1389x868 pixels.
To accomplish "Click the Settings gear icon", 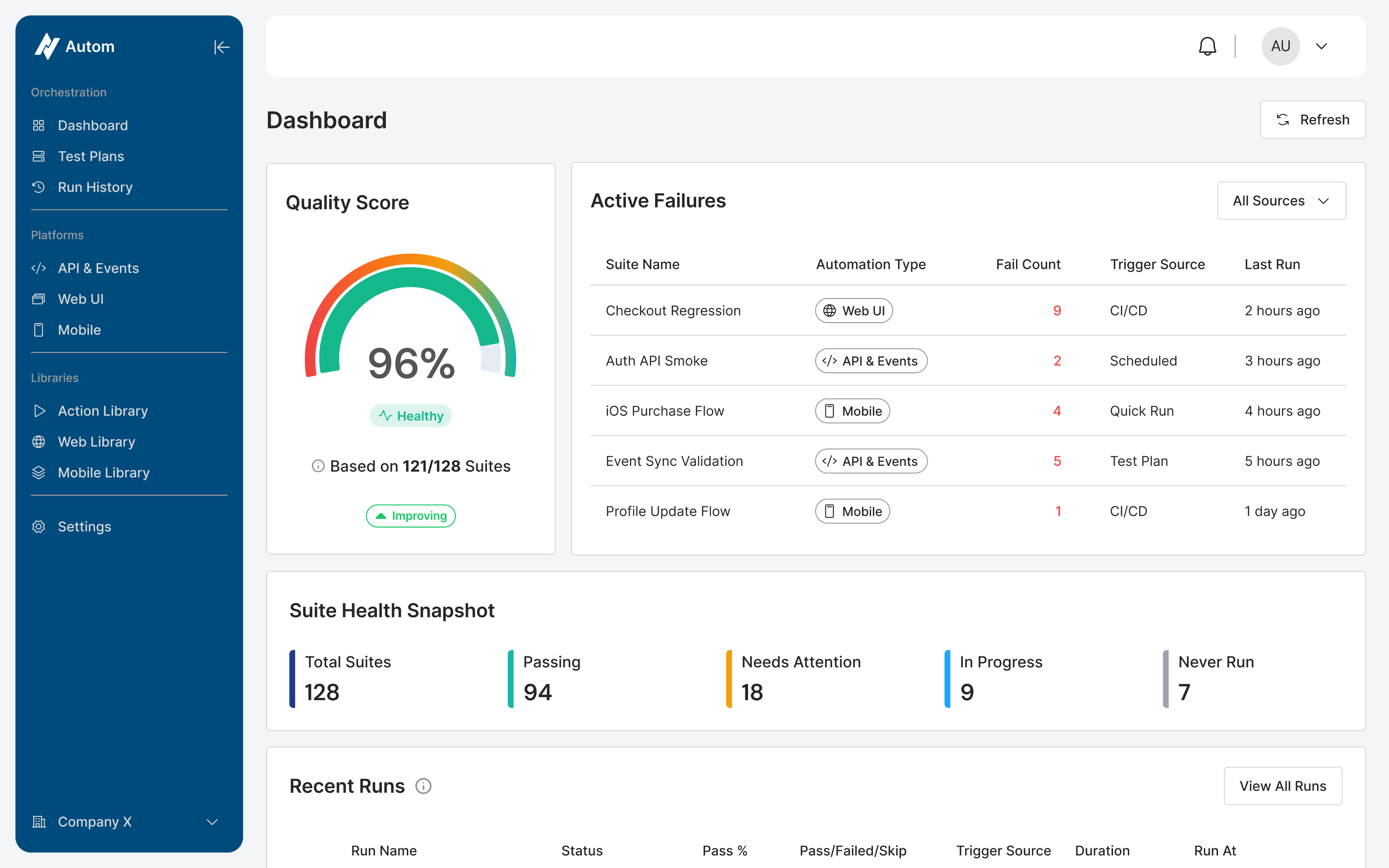I will tap(38, 527).
